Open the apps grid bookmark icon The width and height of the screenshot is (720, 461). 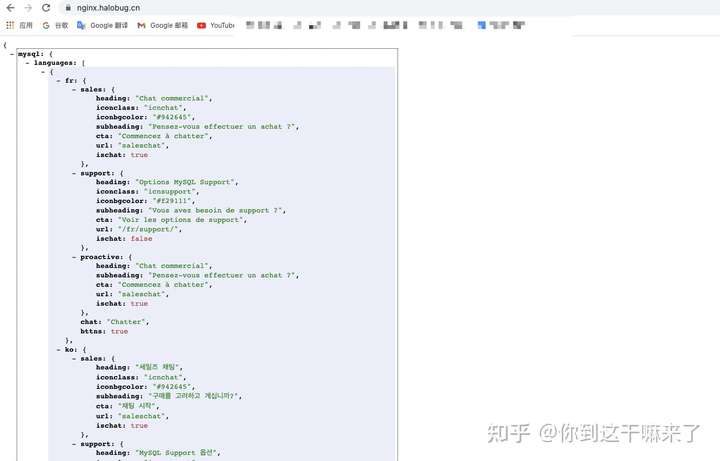coord(10,25)
